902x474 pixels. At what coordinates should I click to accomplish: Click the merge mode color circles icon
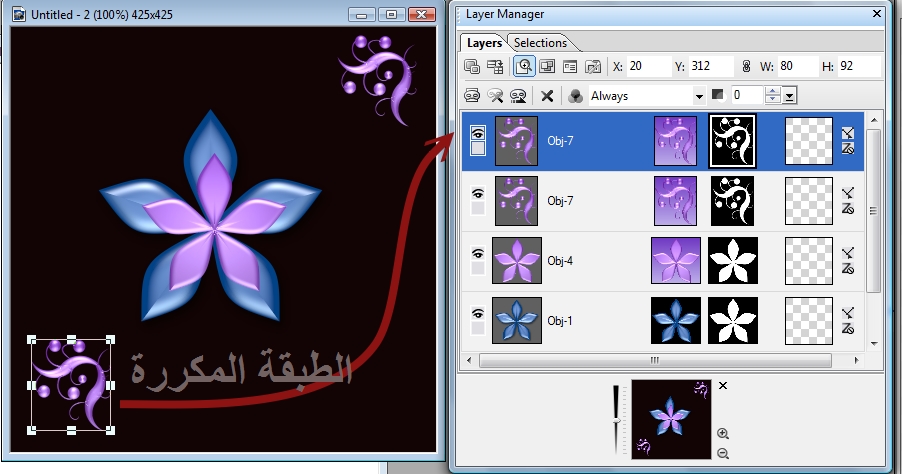pyautogui.click(x=575, y=96)
